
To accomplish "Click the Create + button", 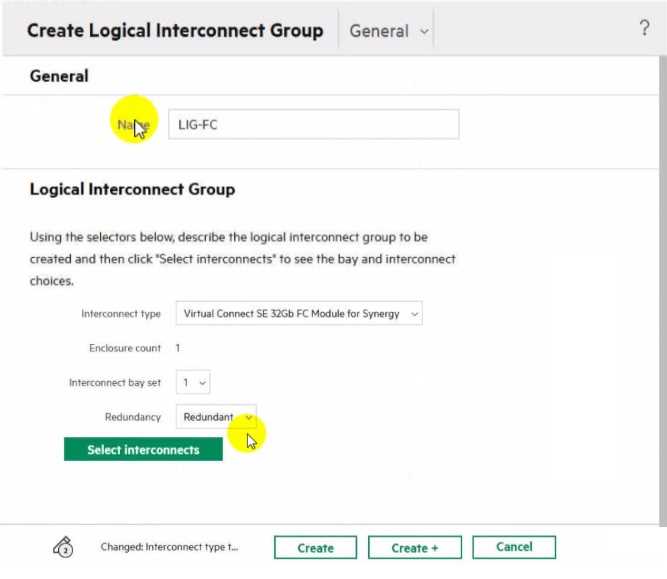I will [x=415, y=548].
